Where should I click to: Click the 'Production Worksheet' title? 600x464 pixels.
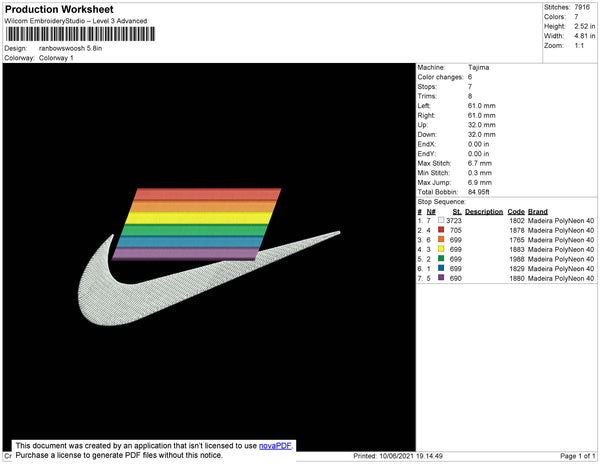pos(59,10)
